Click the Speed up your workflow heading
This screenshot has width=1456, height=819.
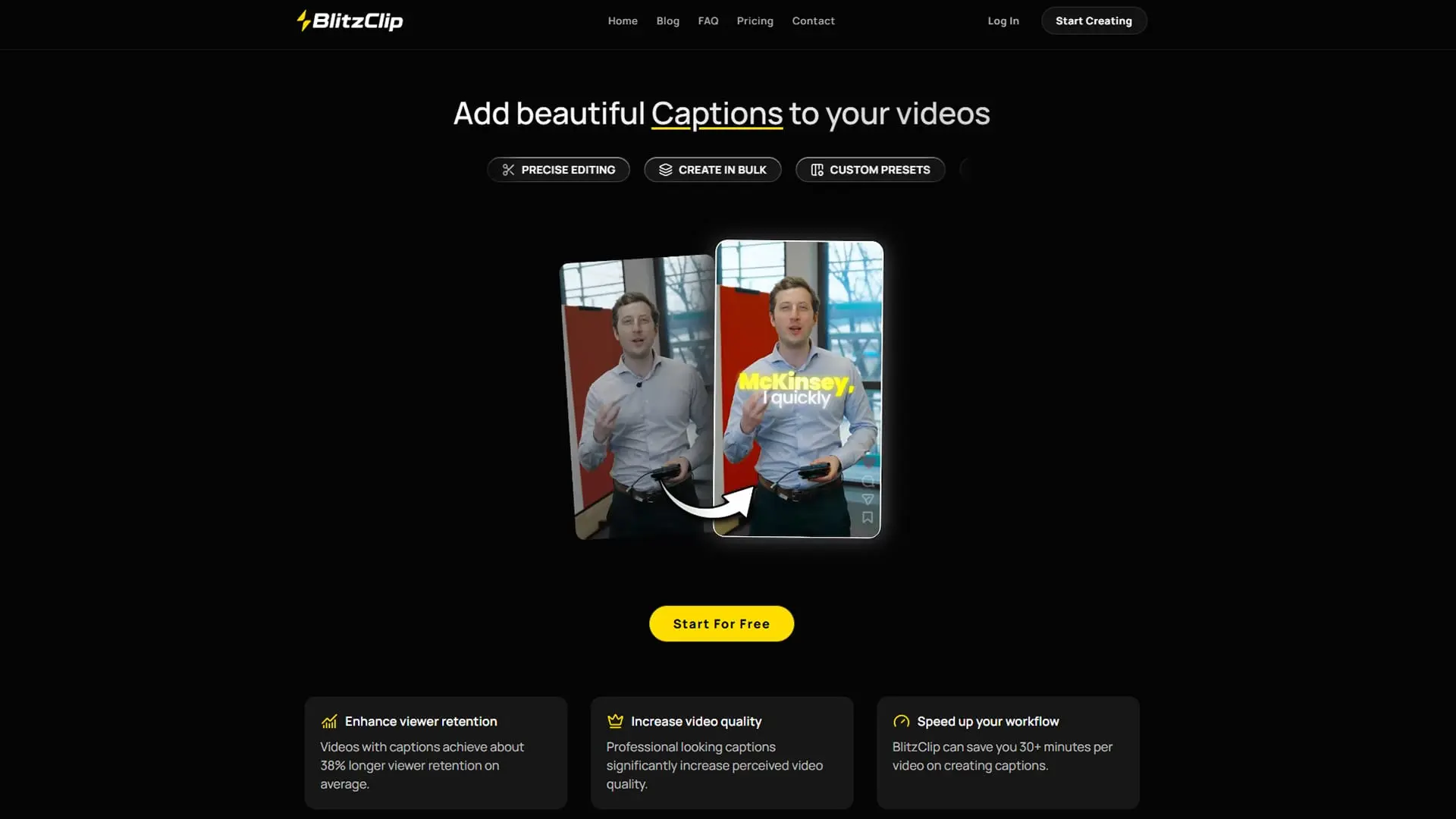[x=987, y=721]
